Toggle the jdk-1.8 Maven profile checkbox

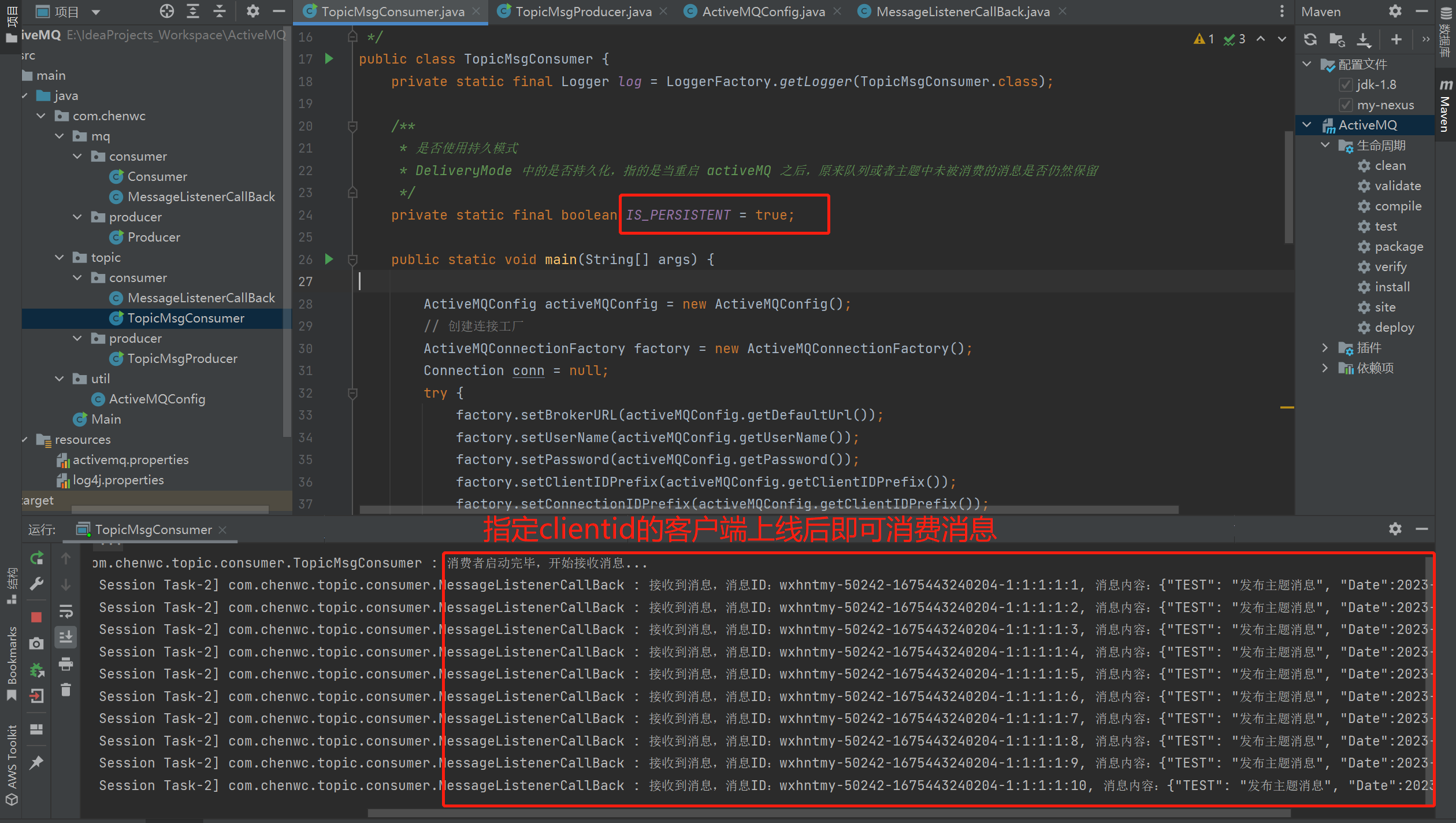1346,84
